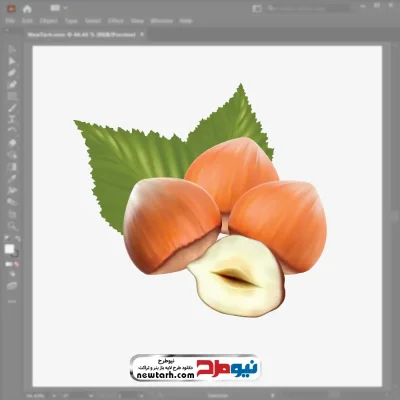Set fill to None in toolbar
This screenshot has height=400, width=400.
click(x=16, y=264)
